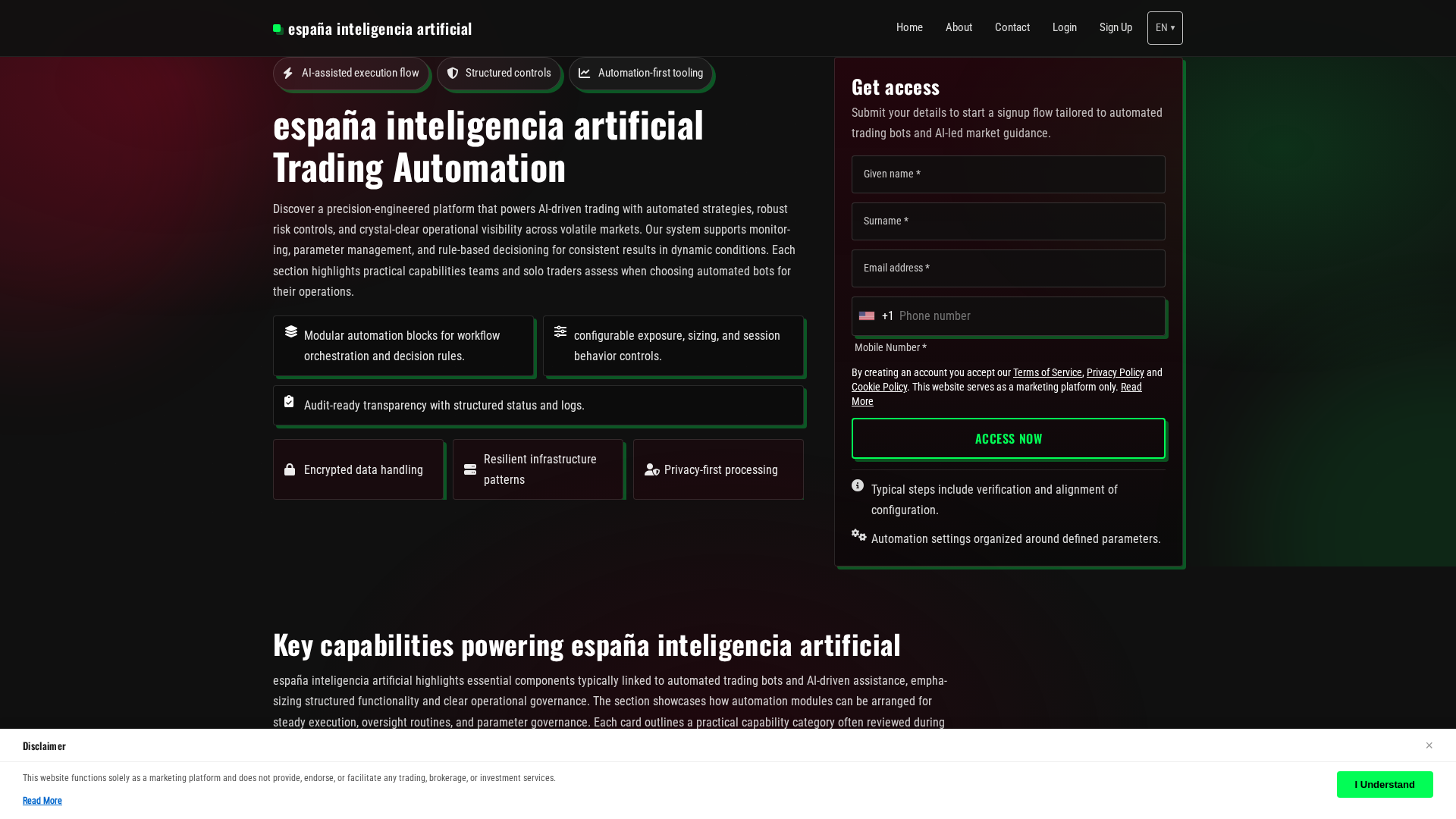
Task: Click the Trading Automation headline text
Action: point(419,168)
